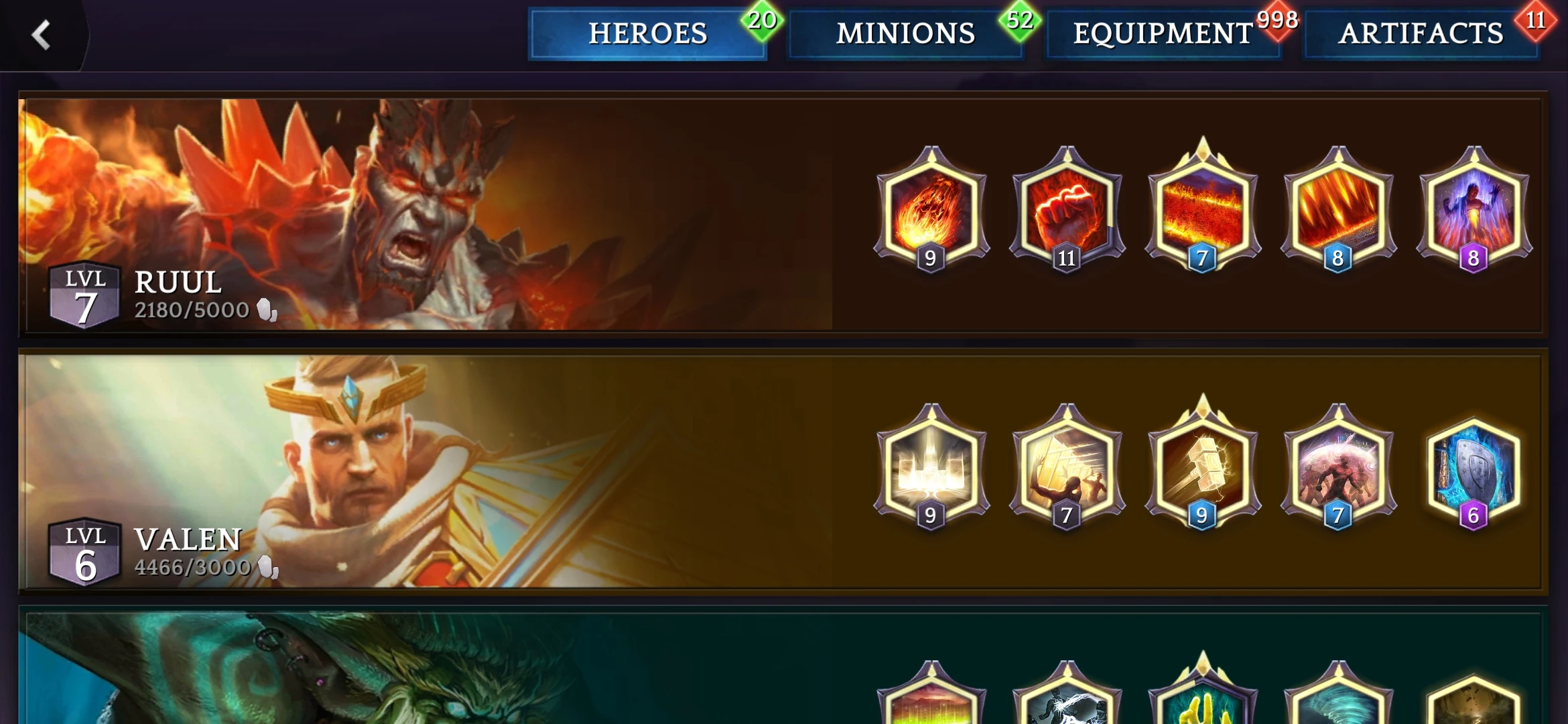Open the Equipment tab
1568x724 pixels.
pyautogui.click(x=1163, y=34)
